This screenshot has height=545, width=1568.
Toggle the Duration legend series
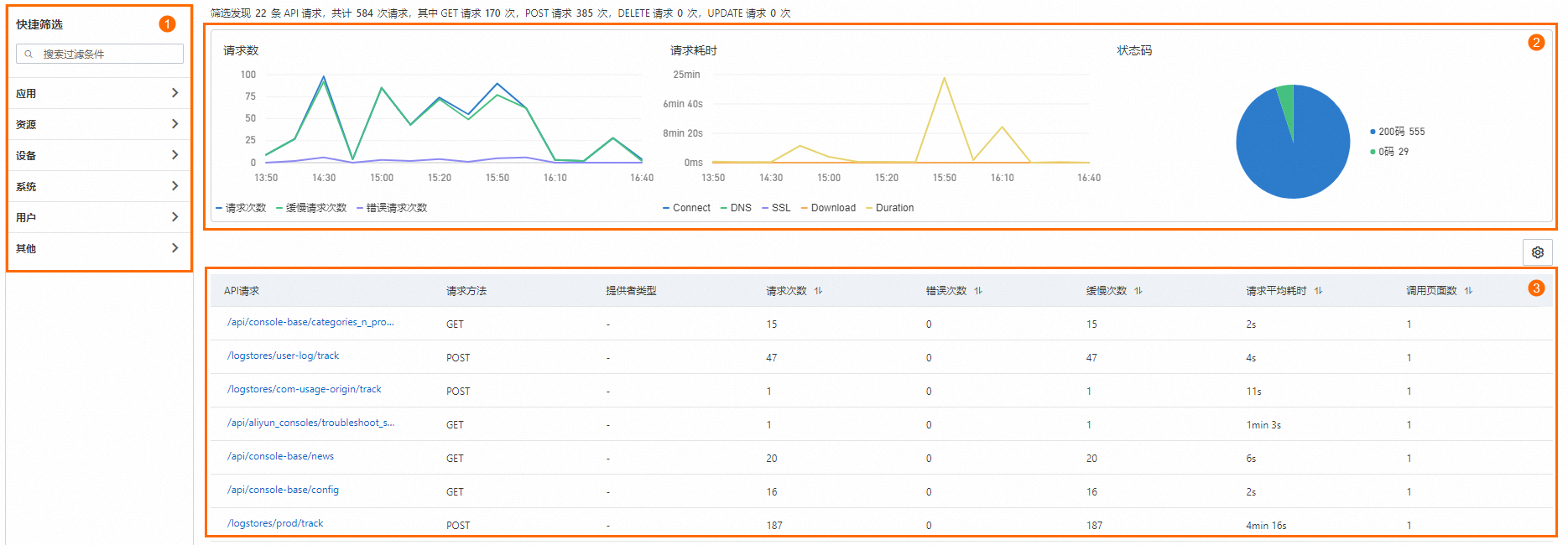point(889,208)
